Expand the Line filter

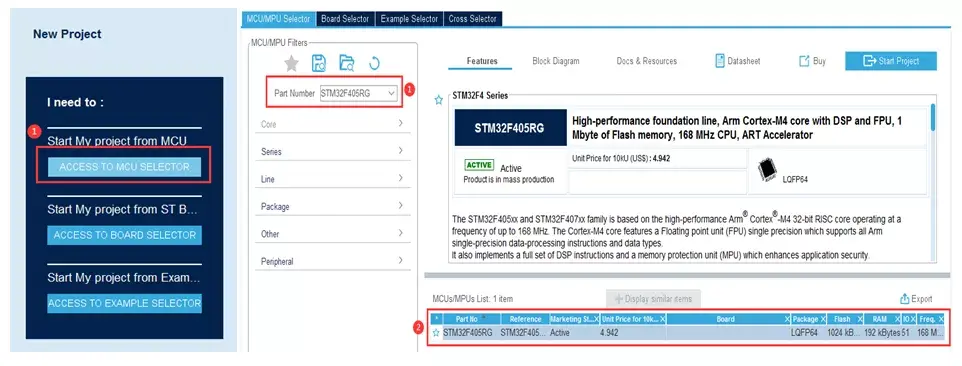click(333, 179)
